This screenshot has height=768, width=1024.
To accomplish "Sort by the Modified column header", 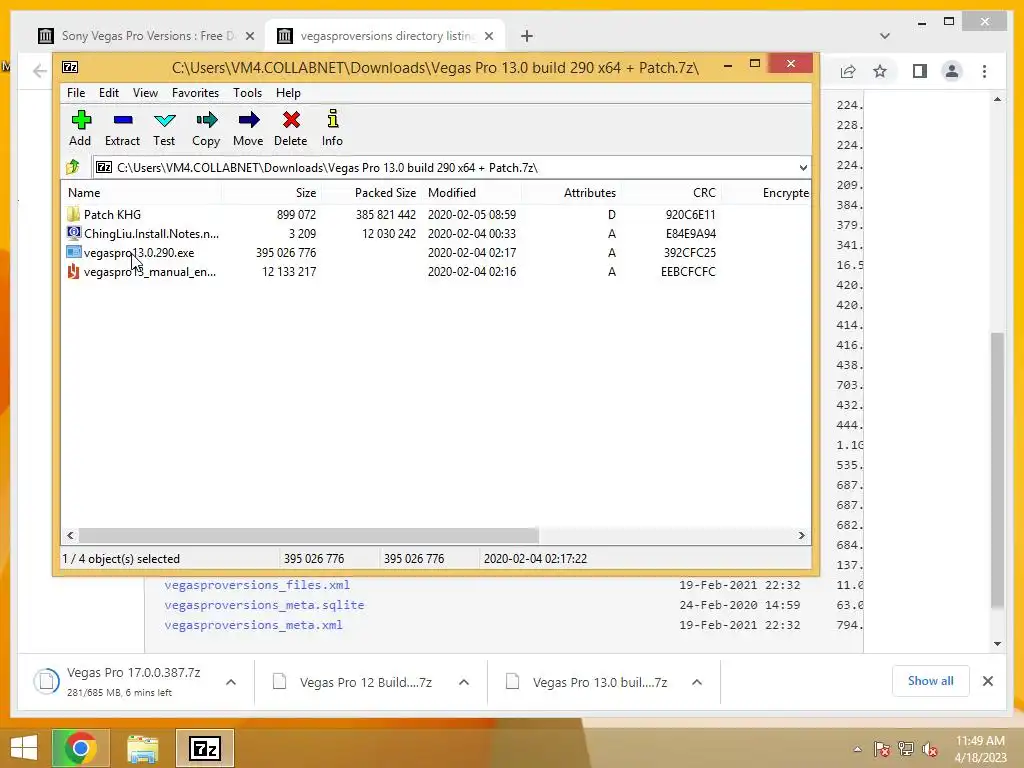I will click(472, 193).
